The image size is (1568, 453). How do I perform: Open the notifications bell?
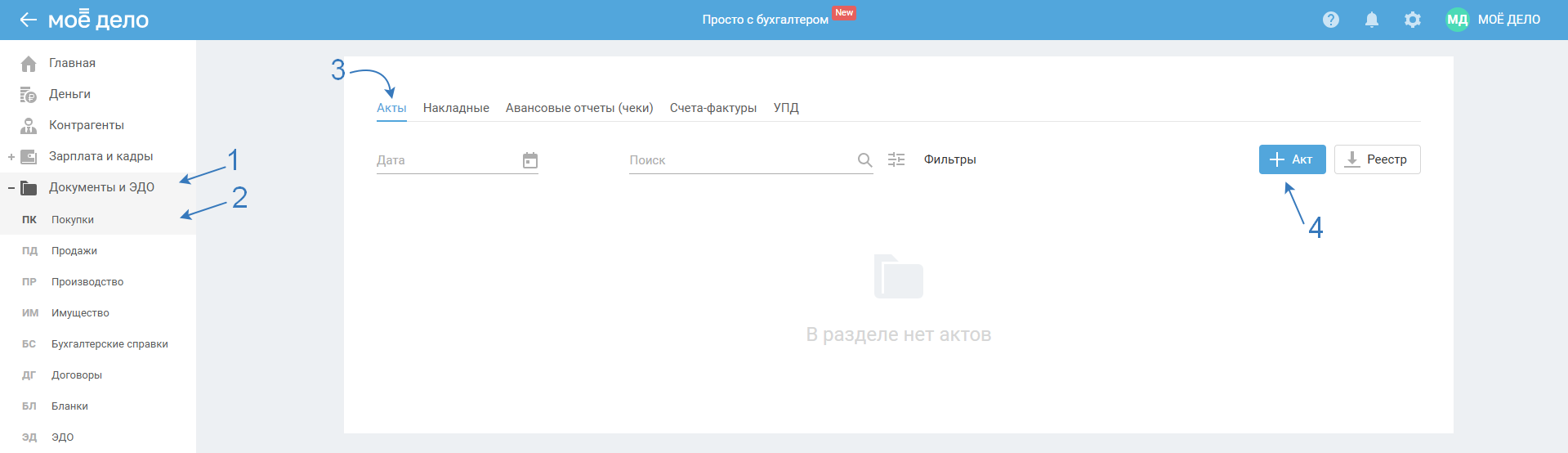tap(1371, 20)
